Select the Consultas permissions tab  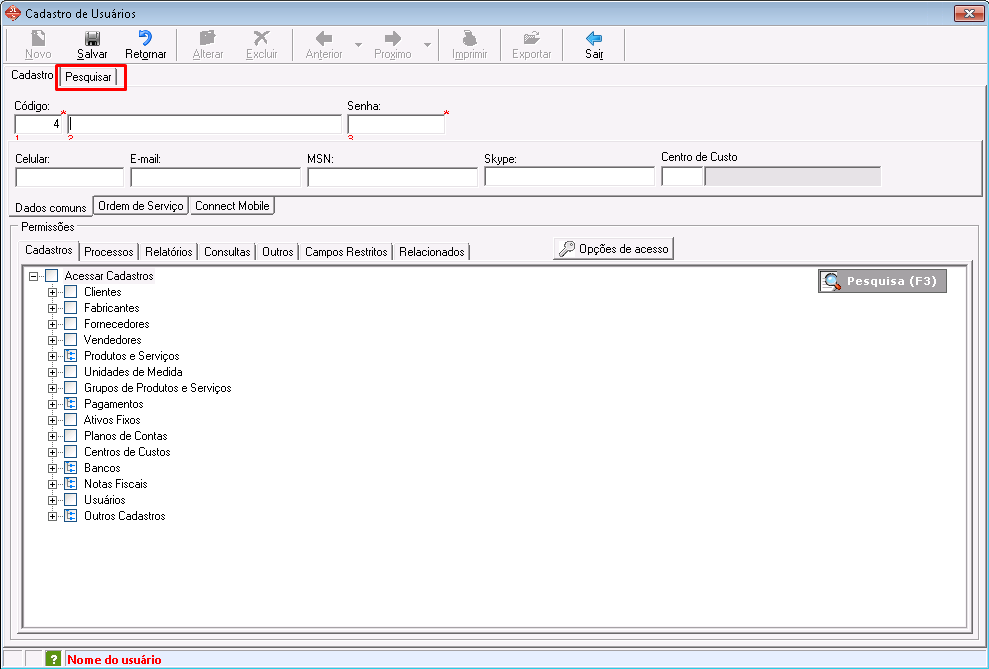227,252
